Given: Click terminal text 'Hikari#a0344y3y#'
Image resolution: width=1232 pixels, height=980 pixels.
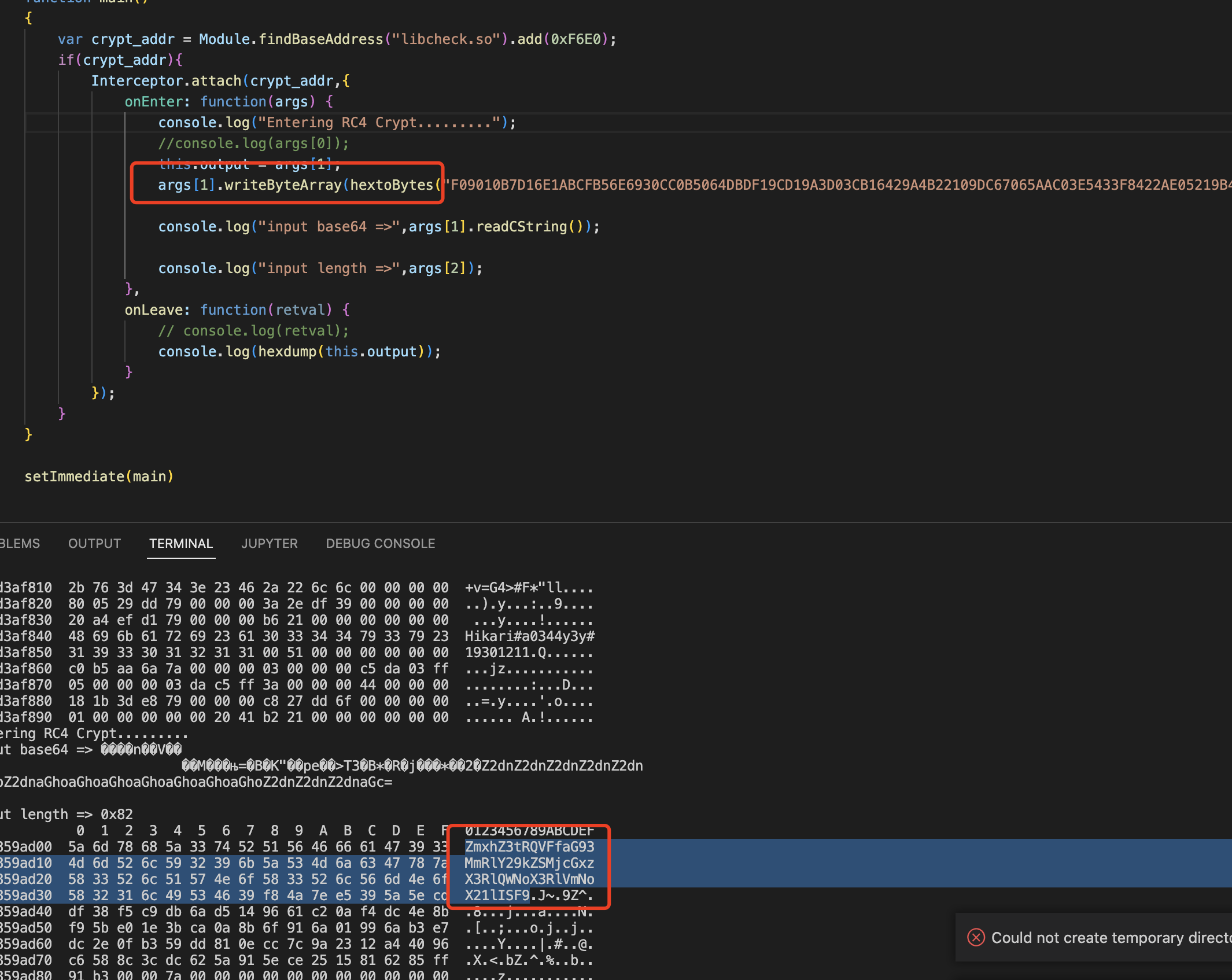Looking at the screenshot, I should tap(530, 636).
